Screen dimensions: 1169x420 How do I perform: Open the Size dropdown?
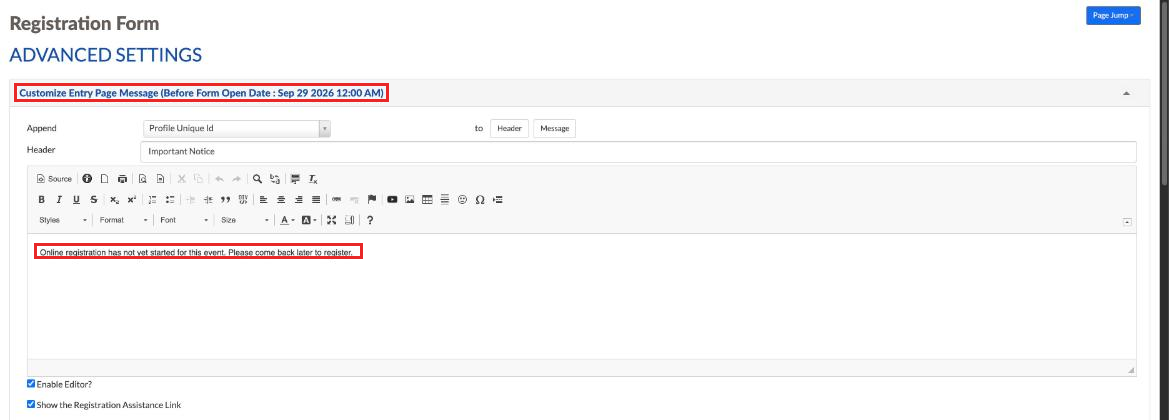point(245,220)
